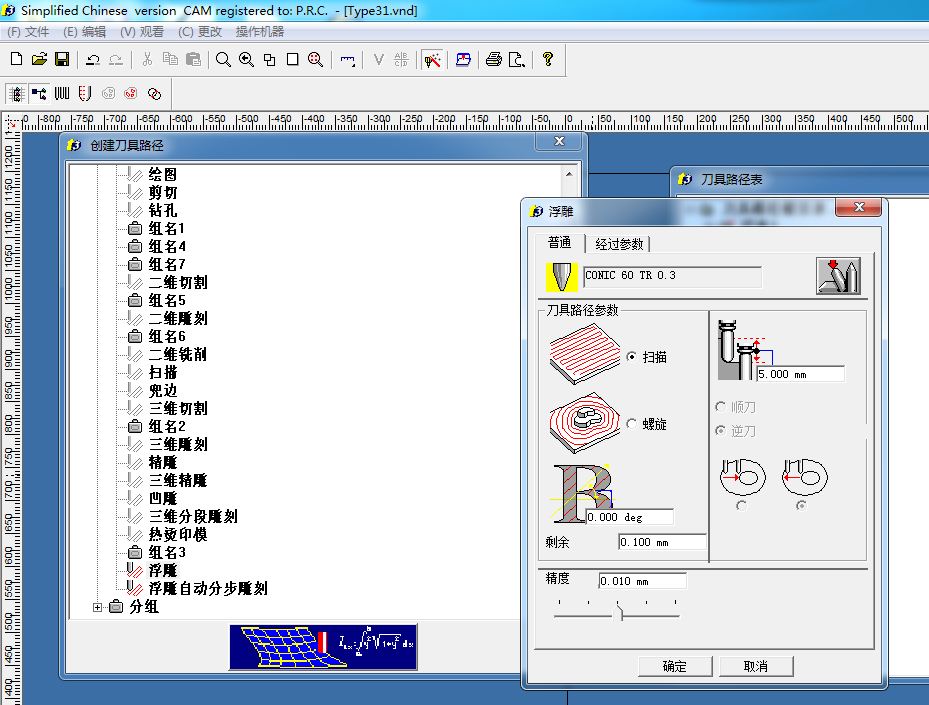Select the right cutting direction radio
This screenshot has width=929, height=705.
click(801, 505)
